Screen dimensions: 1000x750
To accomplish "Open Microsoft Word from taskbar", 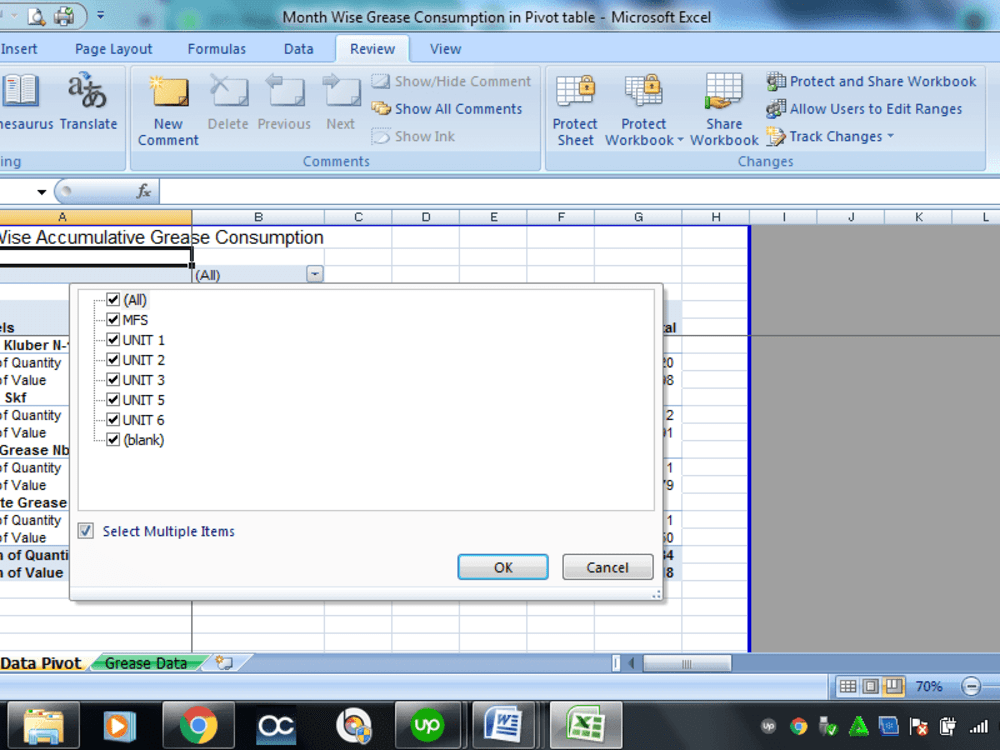I will pyautogui.click(x=503, y=726).
